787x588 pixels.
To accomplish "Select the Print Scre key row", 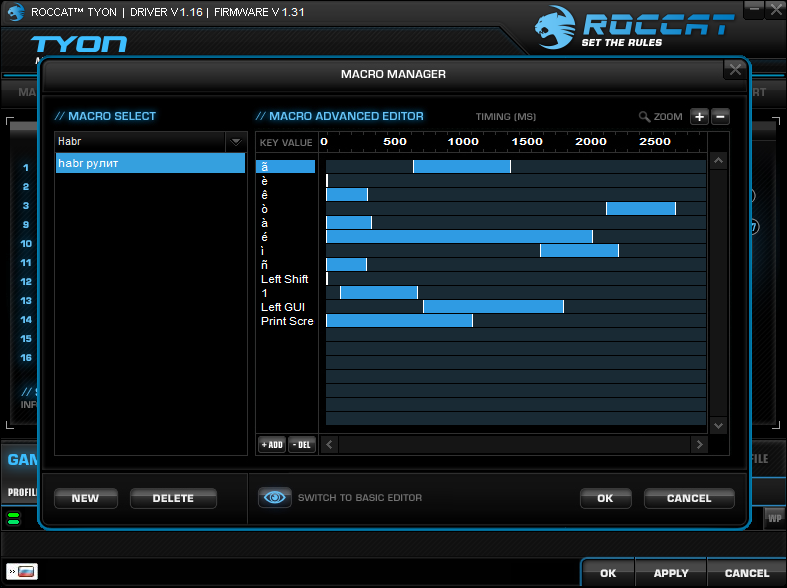I will [x=287, y=321].
